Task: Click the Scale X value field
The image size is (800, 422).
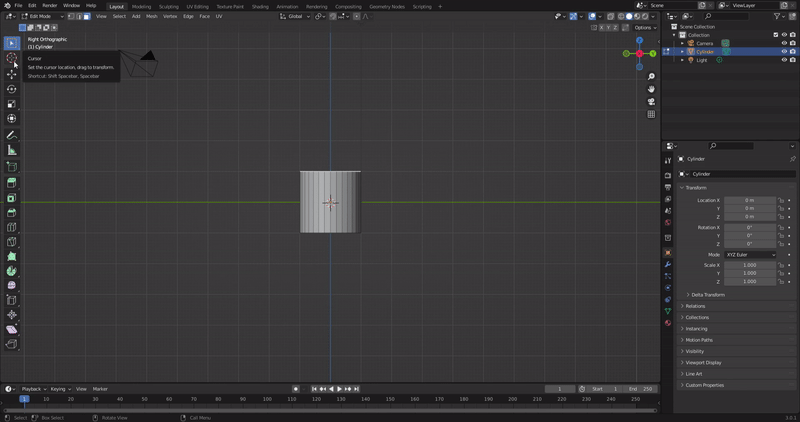Action: [750, 265]
